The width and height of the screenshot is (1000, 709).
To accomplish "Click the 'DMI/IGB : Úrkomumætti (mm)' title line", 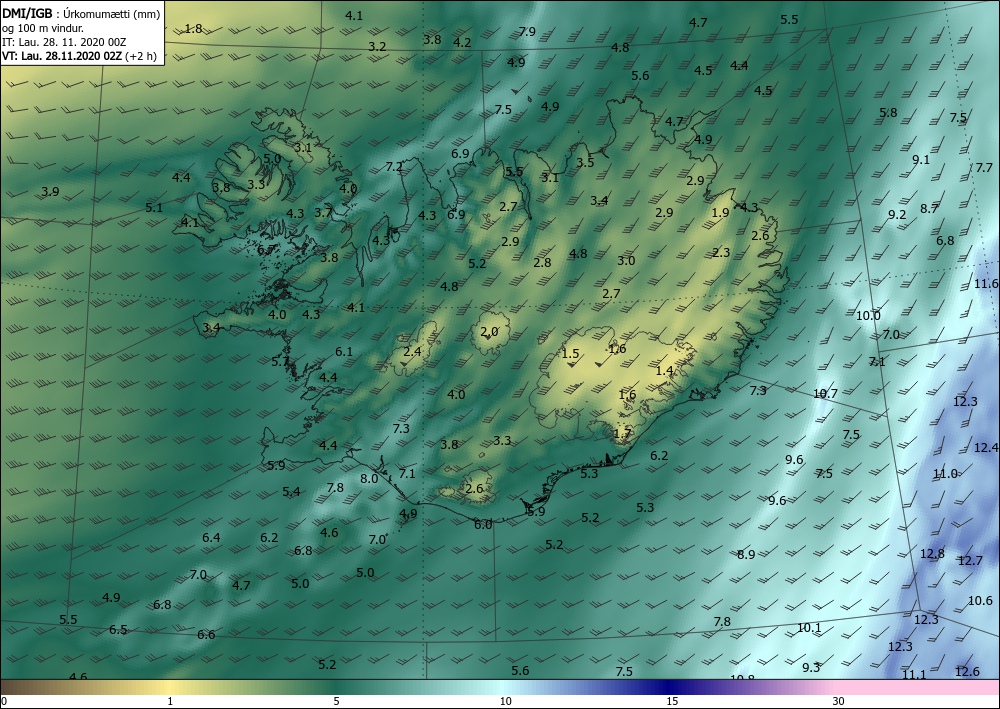I will coord(82,13).
